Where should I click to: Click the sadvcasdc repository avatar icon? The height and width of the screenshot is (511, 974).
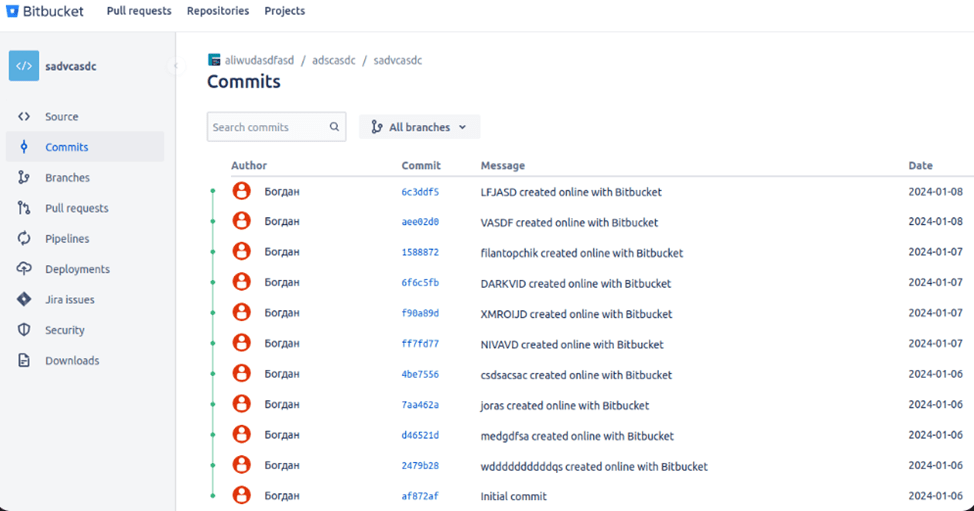pos(24,66)
